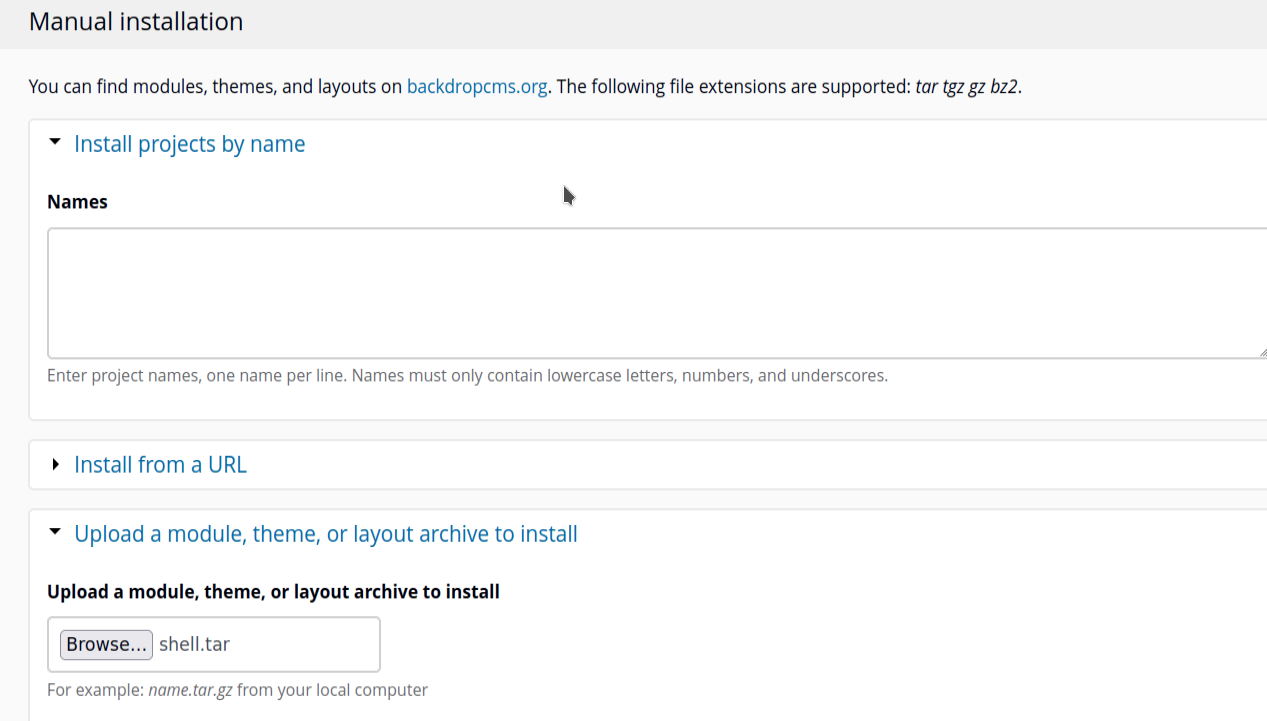Screen dimensions: 1267x721
Task: Click the italic tar tgz gz bz2 extensions
Action: pos(966,87)
